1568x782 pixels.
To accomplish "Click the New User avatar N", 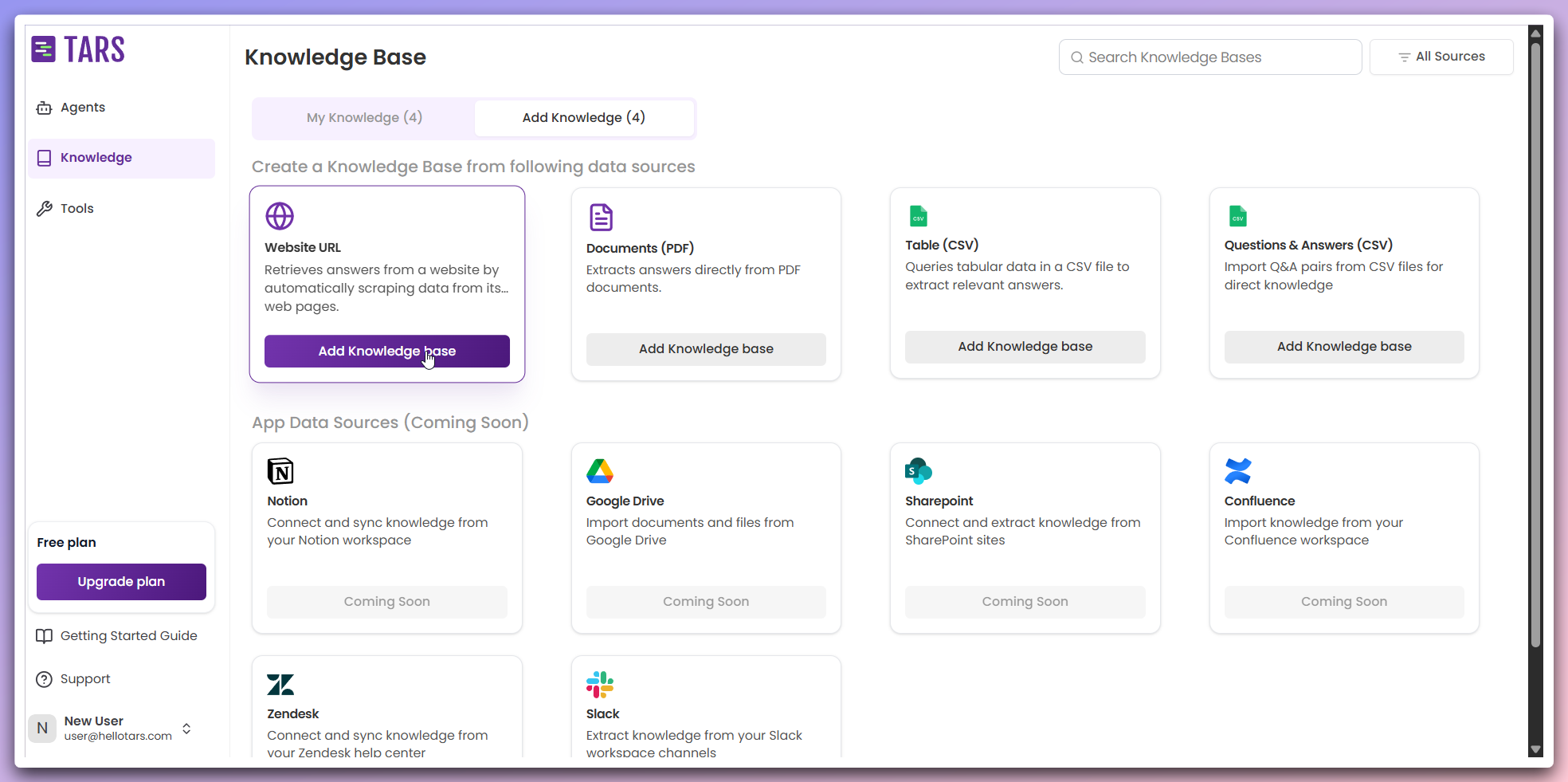I will point(42,728).
